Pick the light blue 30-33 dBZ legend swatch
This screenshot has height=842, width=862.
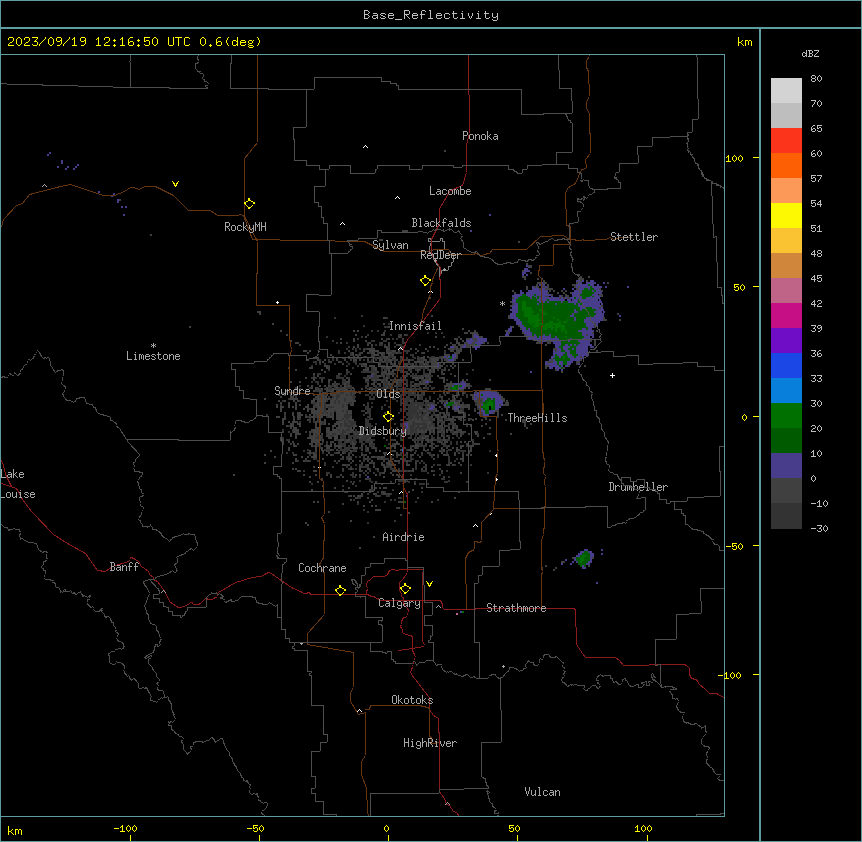[x=786, y=391]
